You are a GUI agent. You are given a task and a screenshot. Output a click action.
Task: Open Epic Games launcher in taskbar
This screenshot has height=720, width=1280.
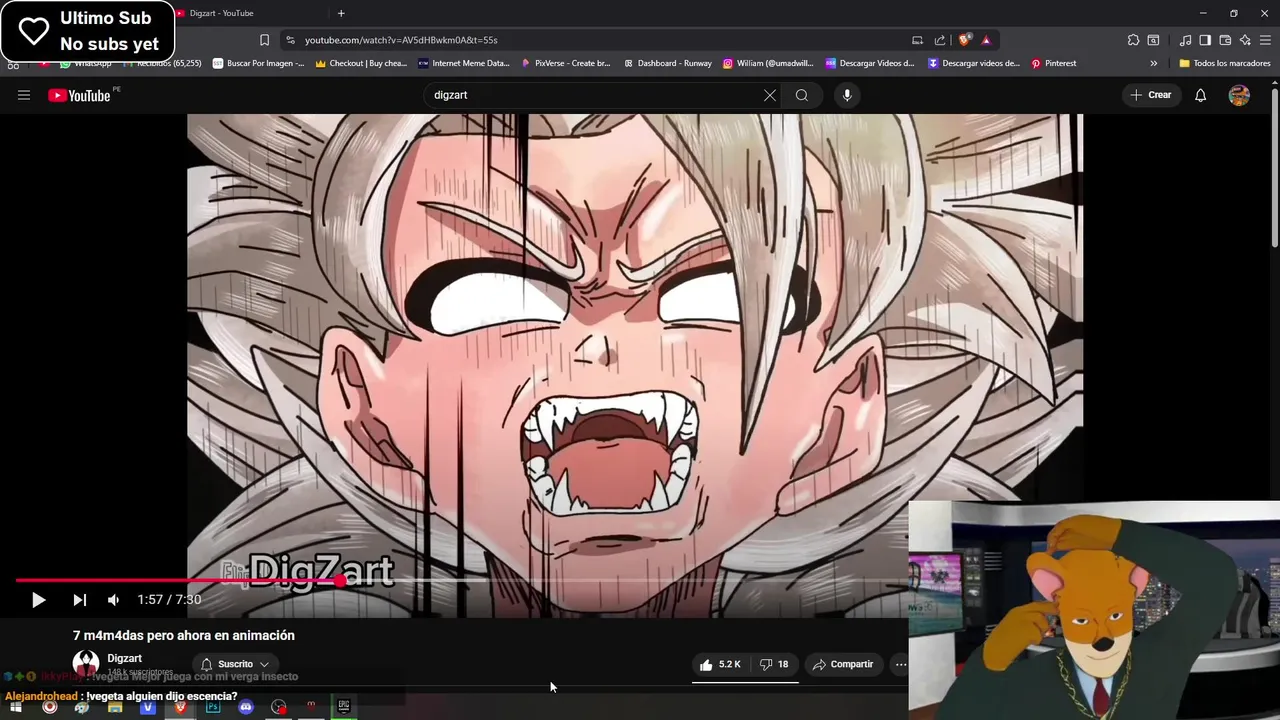344,707
